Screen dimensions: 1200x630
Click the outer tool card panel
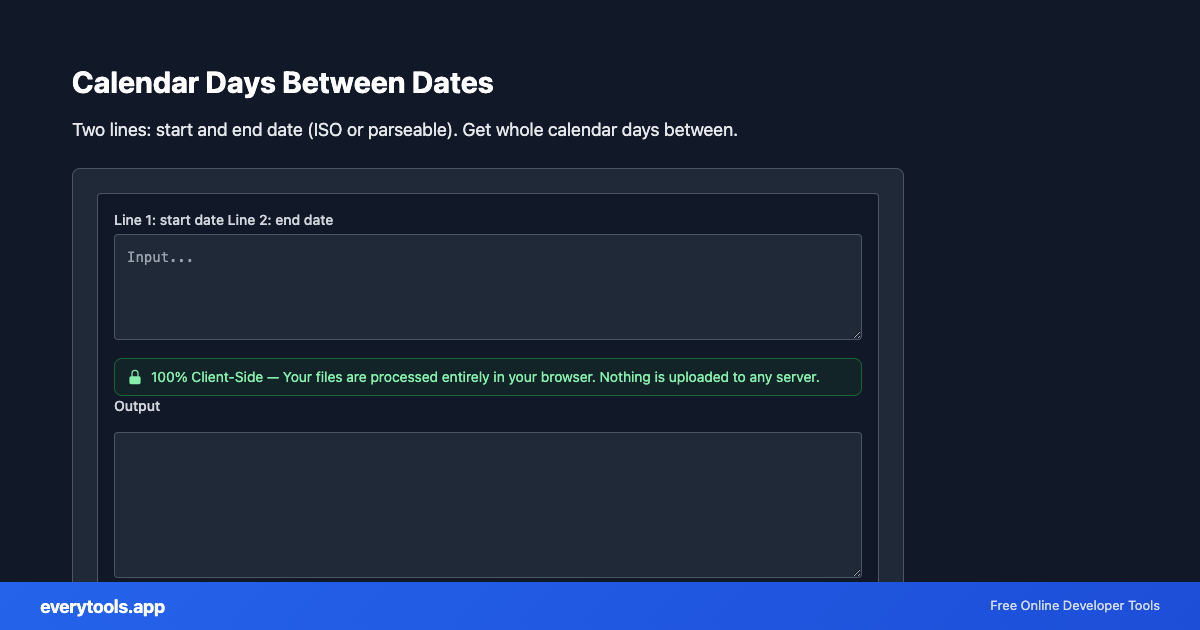pos(488,180)
